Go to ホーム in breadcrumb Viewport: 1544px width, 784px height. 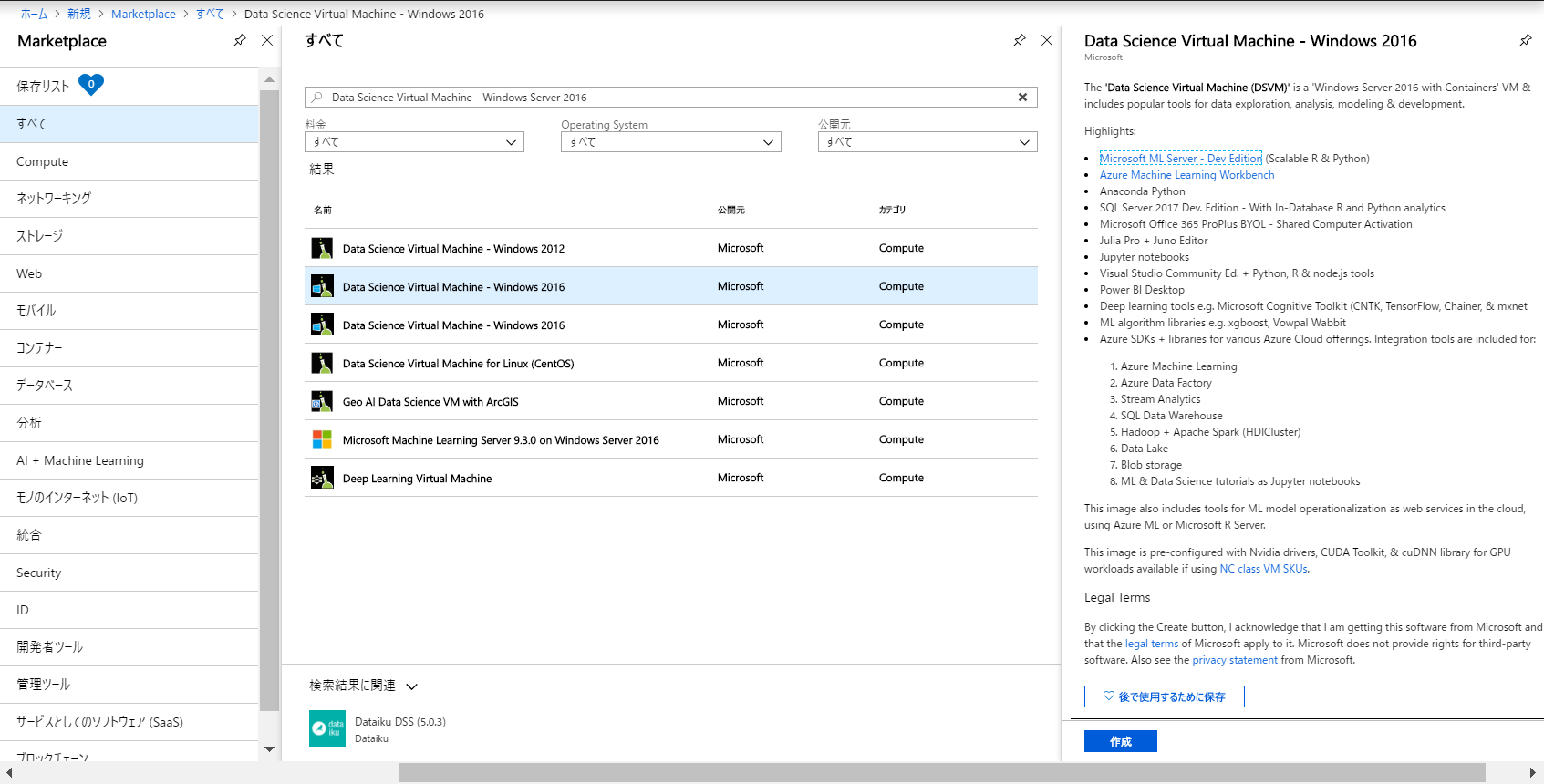click(x=34, y=14)
